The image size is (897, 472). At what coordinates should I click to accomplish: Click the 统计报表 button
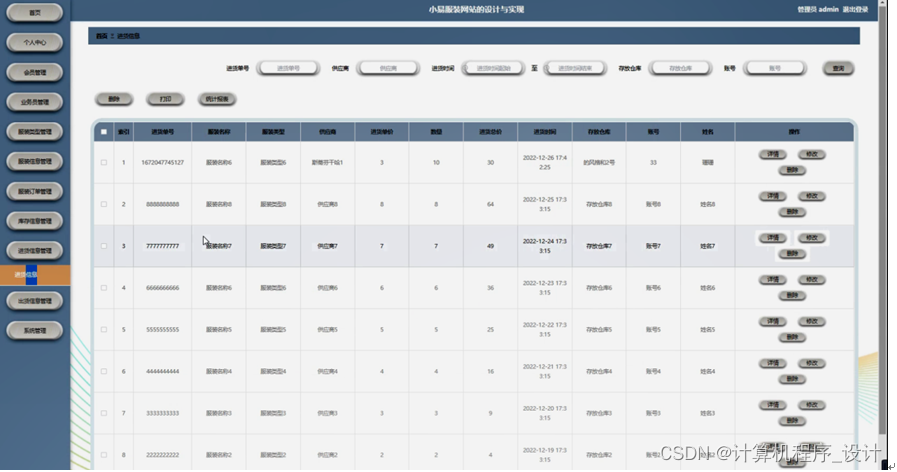tap(217, 99)
